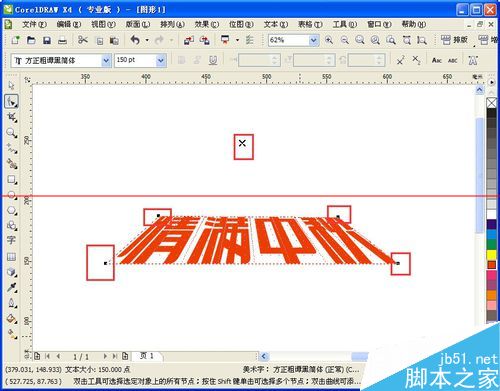The width and height of the screenshot is (500, 391).
Task: Select the Eyedropper tool
Action: click(x=12, y=287)
